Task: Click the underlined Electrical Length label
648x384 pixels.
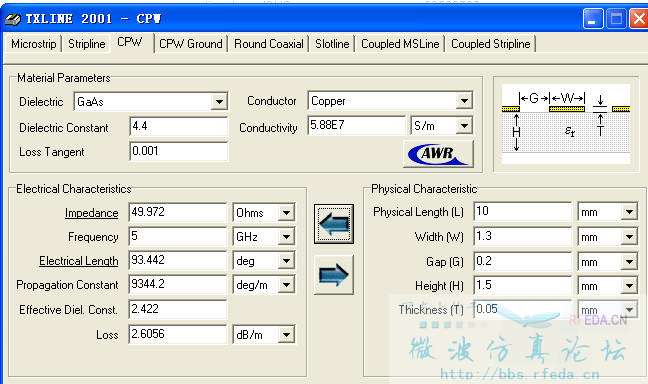Action: pyautogui.click(x=79, y=261)
